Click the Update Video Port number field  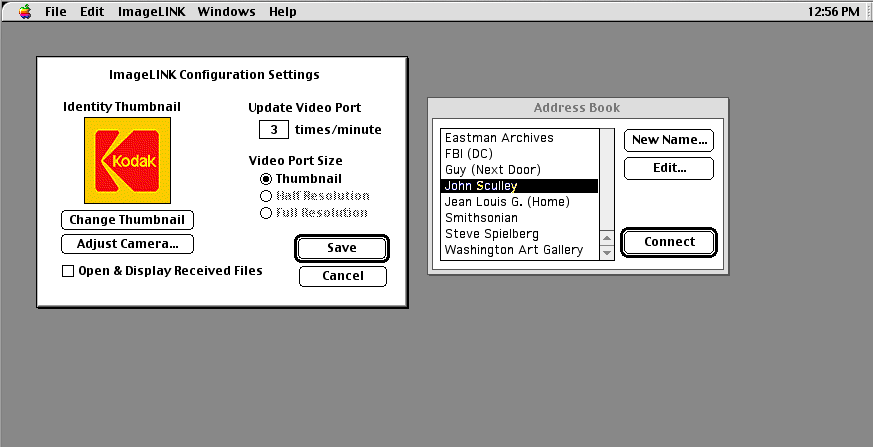pyautogui.click(x=273, y=130)
